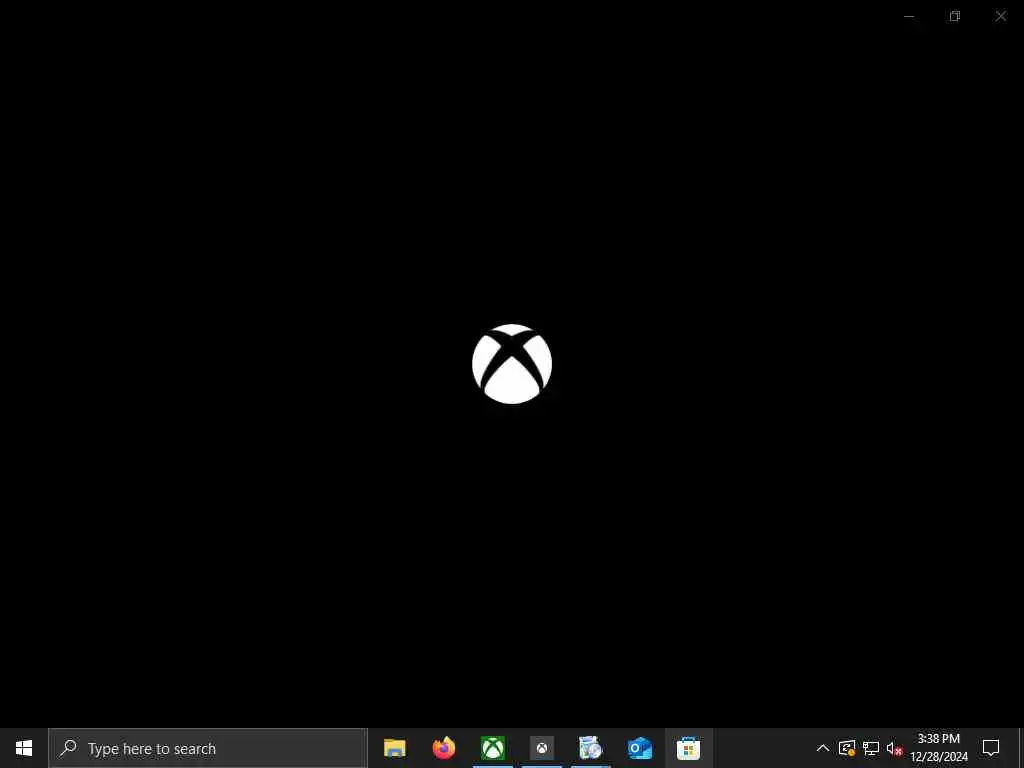Open Microsoft Store from the taskbar
1024x768 pixels.
coord(688,748)
